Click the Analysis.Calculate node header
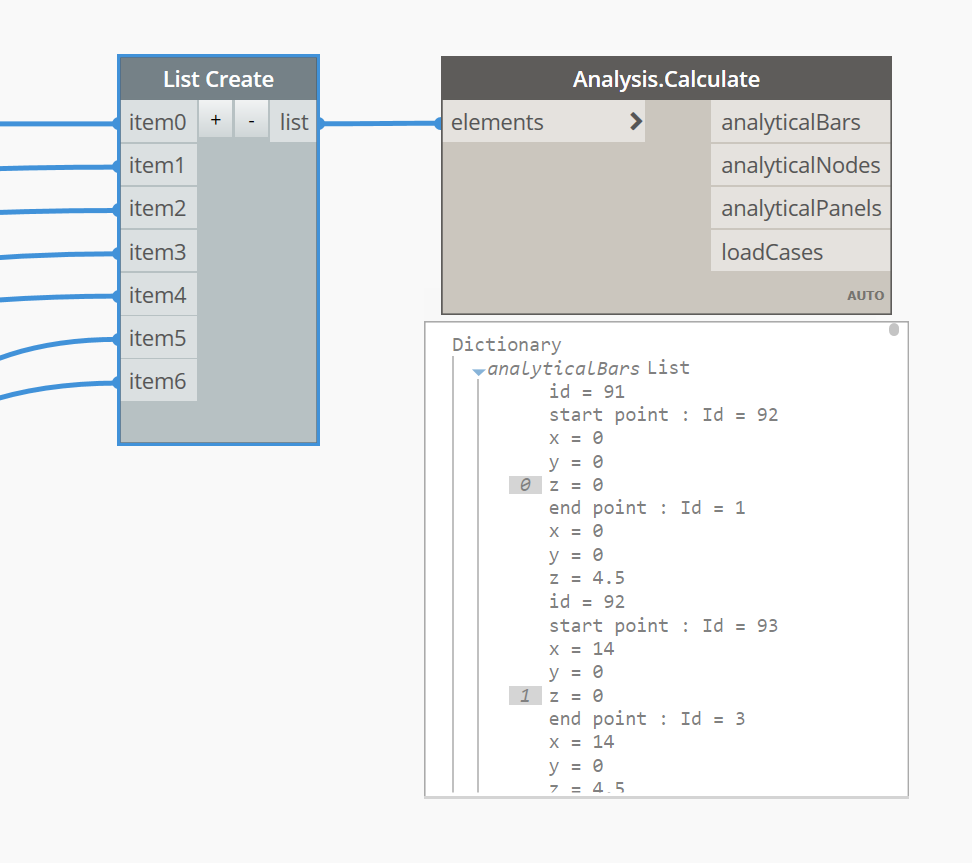The height and width of the screenshot is (863, 972). [666, 79]
